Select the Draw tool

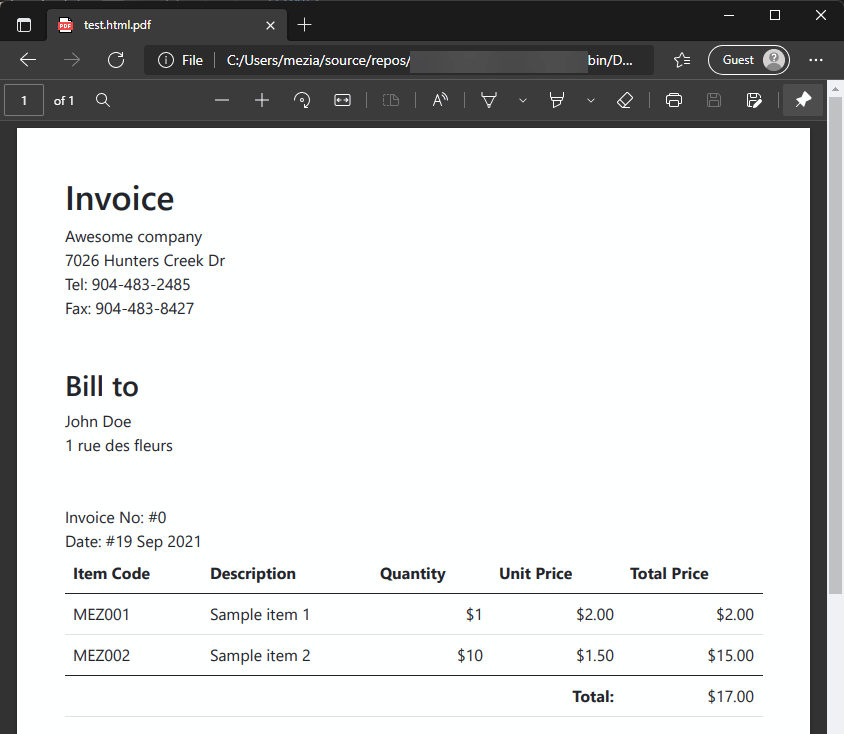[x=489, y=100]
